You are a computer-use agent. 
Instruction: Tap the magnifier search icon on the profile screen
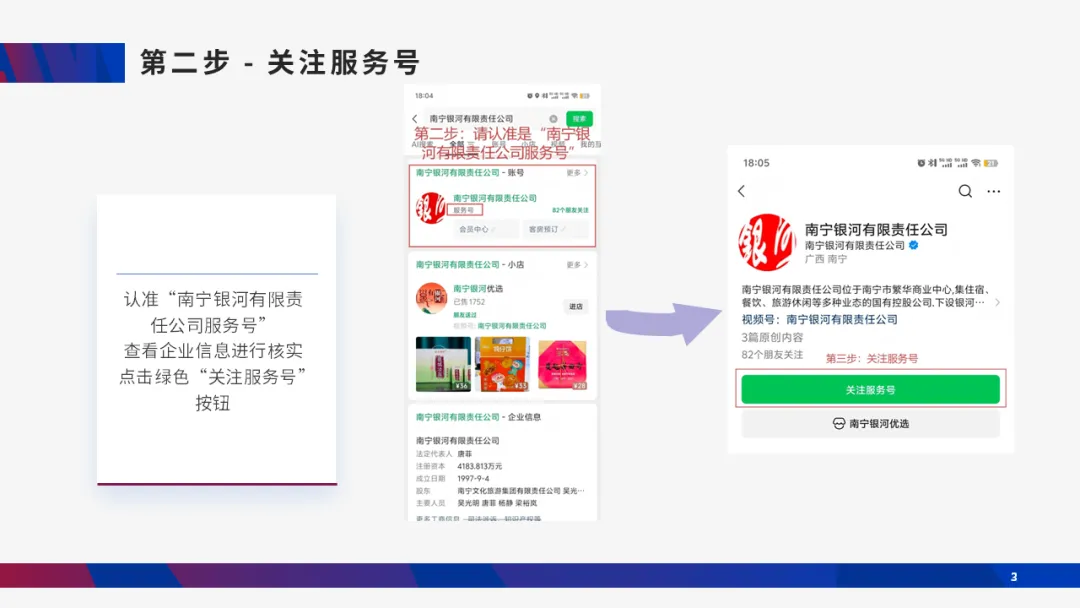coord(965,191)
